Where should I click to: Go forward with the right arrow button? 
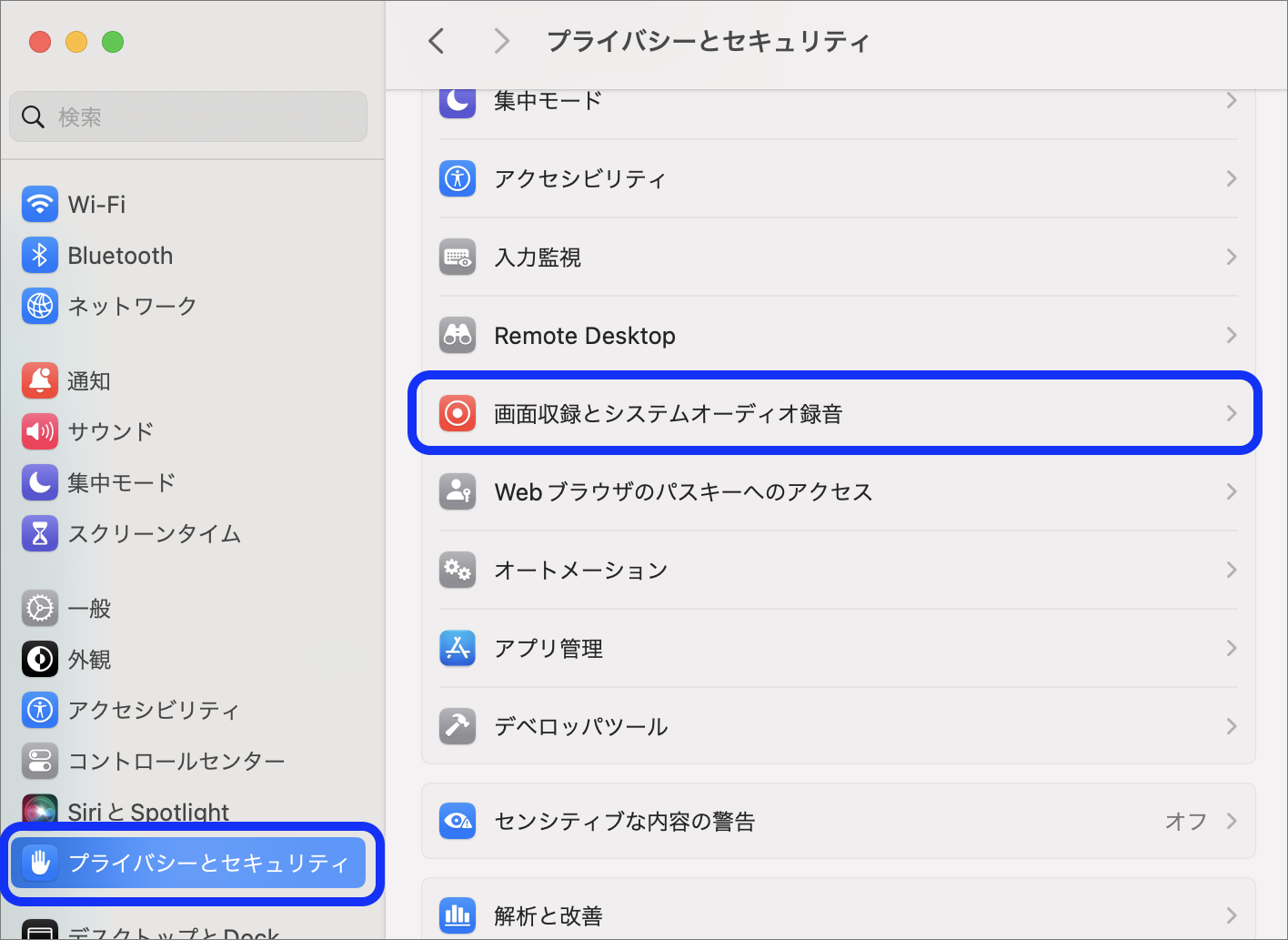click(500, 41)
